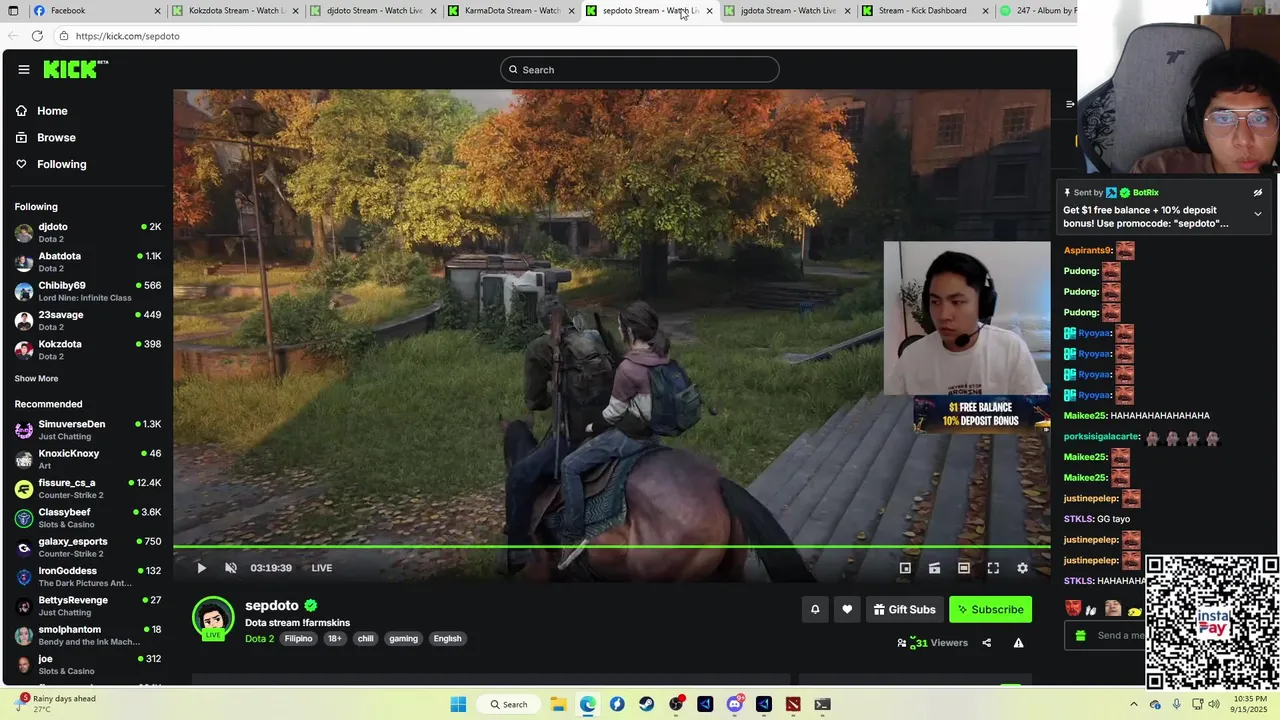Open Discord from the taskbar
The image size is (1280, 720).
(735, 704)
